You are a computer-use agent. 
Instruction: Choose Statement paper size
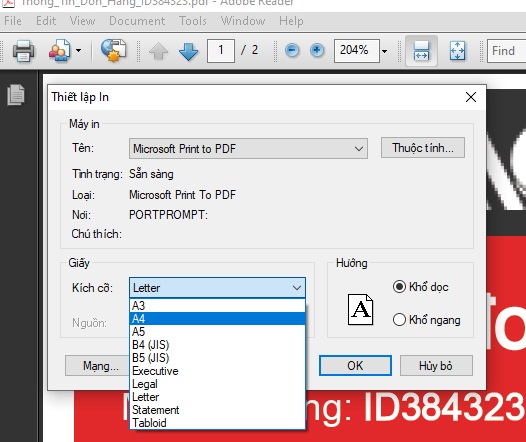[217, 410]
